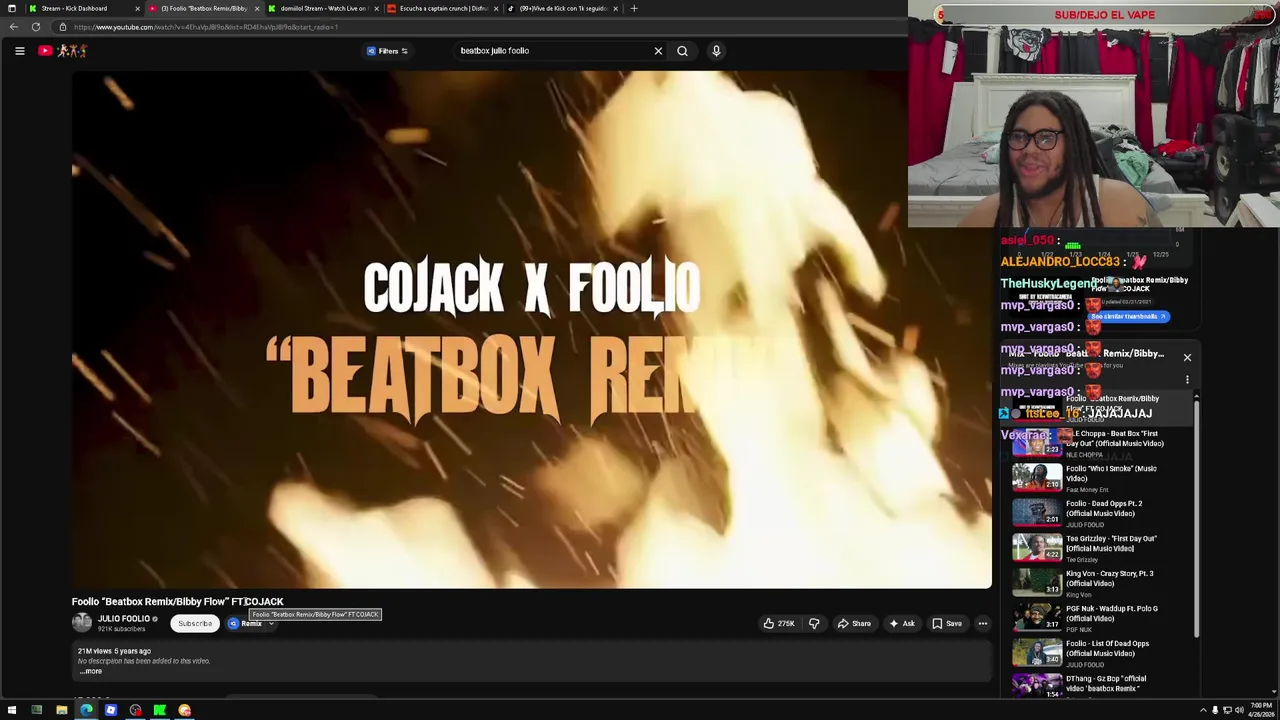Open a new browser tab with plus
This screenshot has height=720, width=1280.
[x=633, y=8]
